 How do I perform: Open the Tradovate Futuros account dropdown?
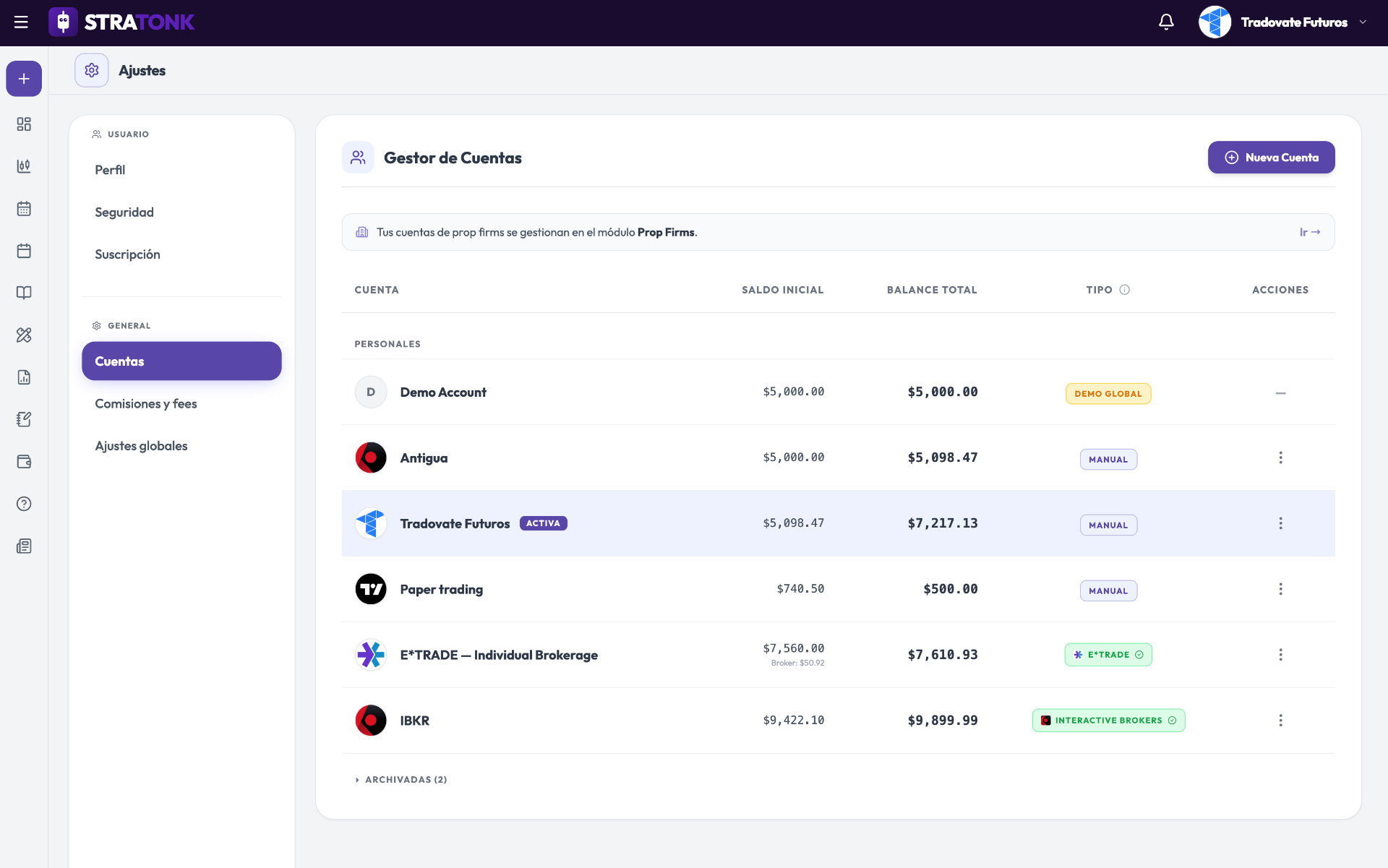tap(1284, 22)
